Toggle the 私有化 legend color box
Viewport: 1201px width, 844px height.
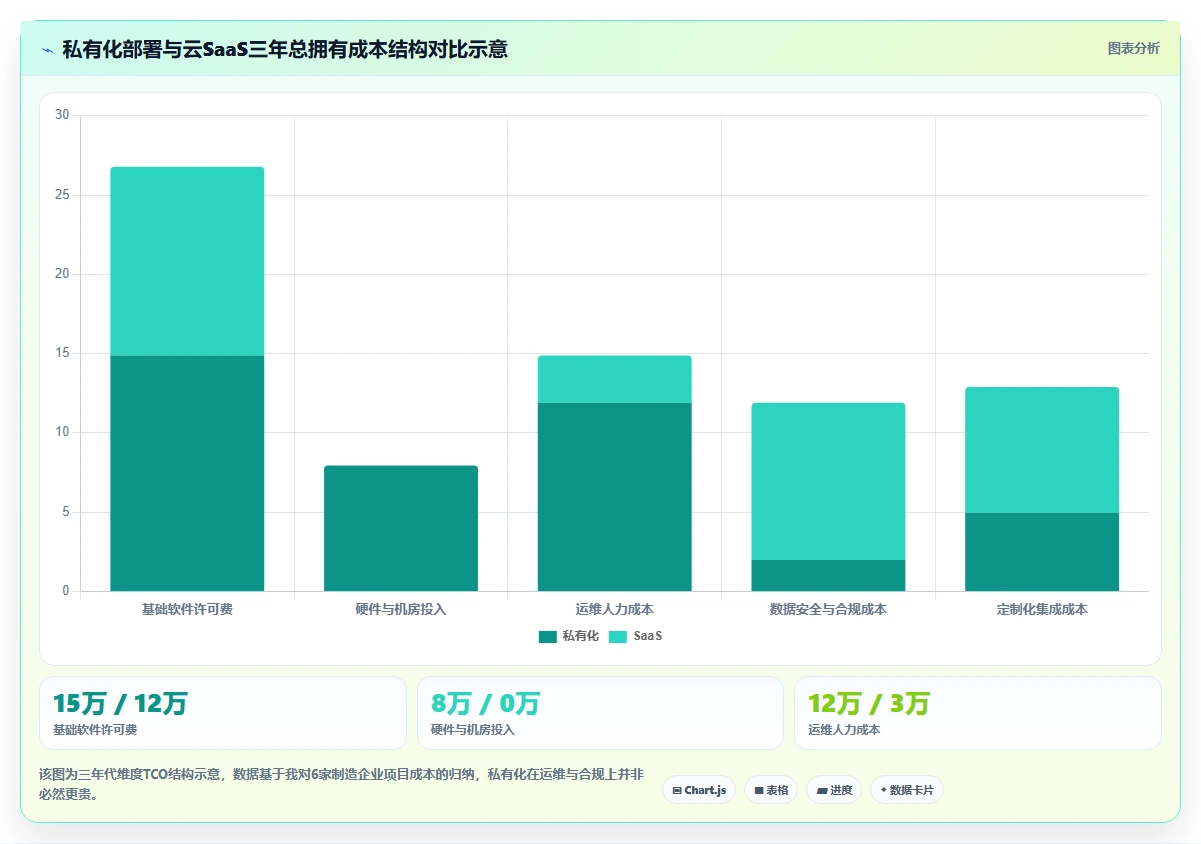[x=547, y=636]
